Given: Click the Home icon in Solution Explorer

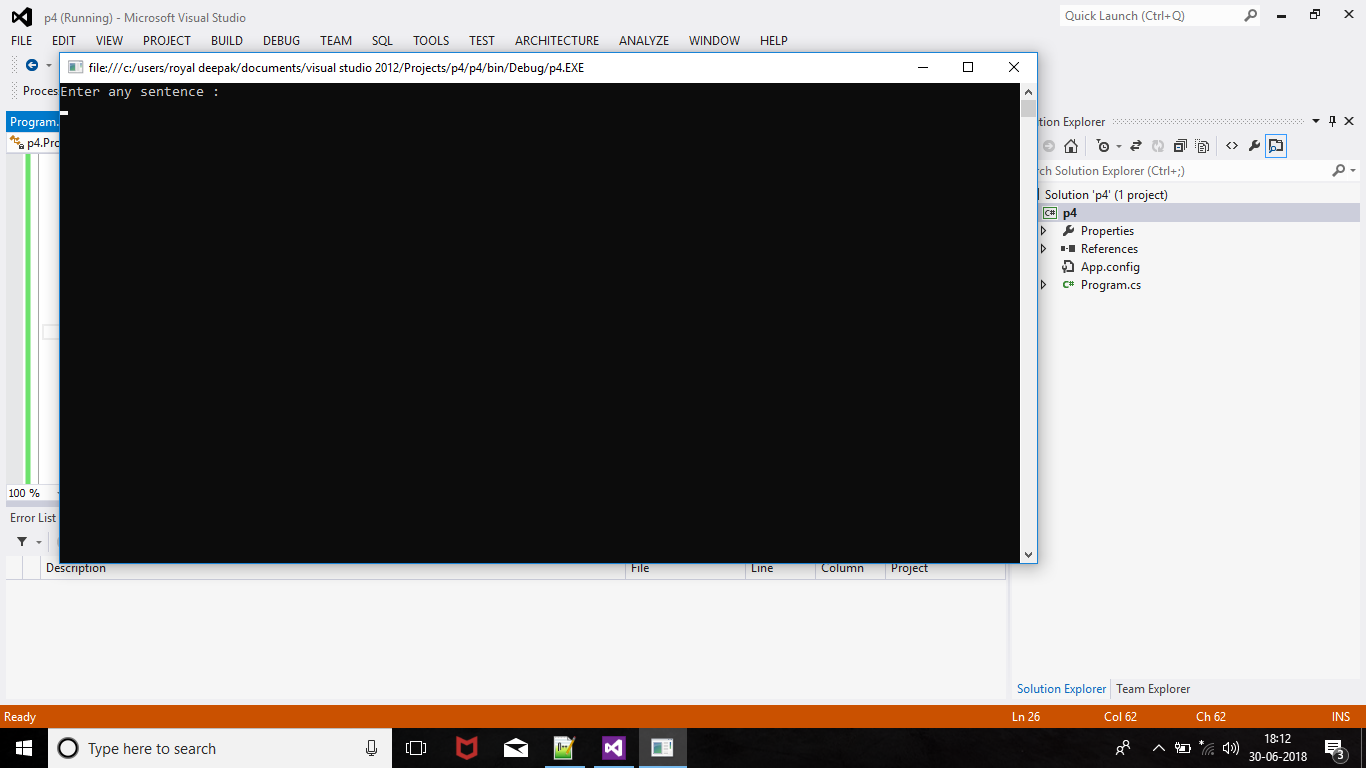Looking at the screenshot, I should (x=1070, y=146).
